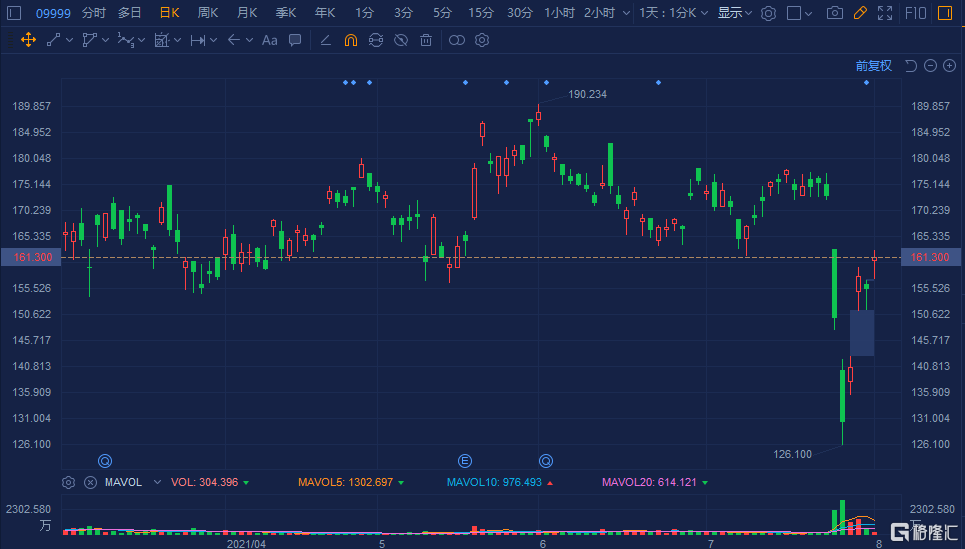The height and width of the screenshot is (549, 965).
Task: Click the comment bubble annotation tool
Action: pos(295,40)
